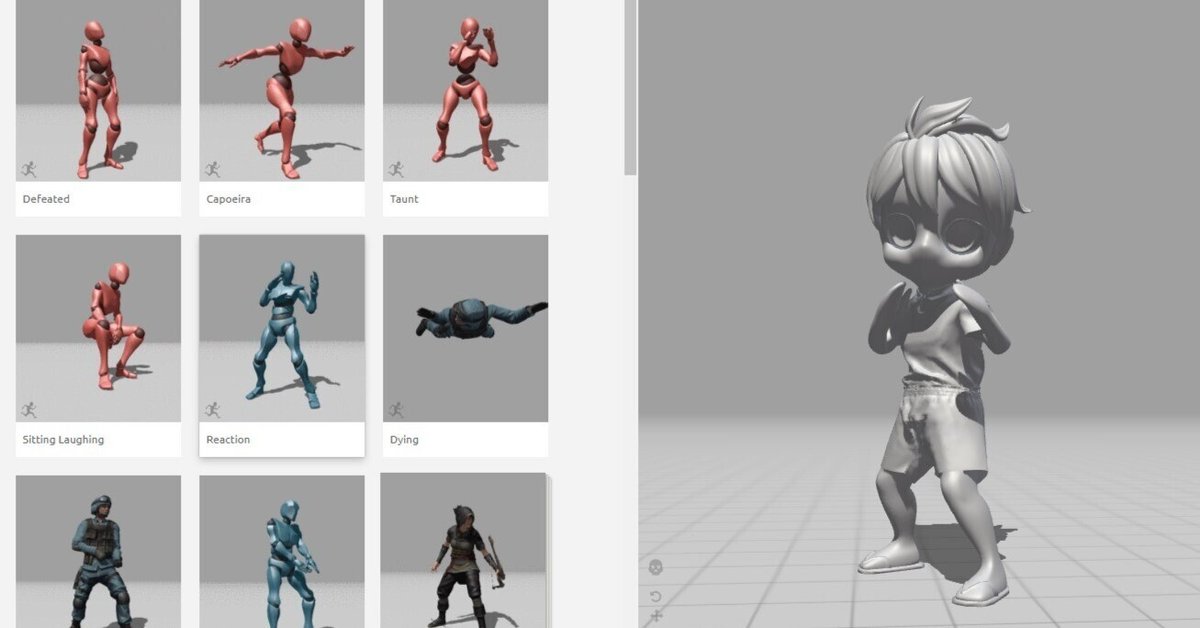Image resolution: width=1200 pixels, height=628 pixels.
Task: Click the running-man icon on Capoeira thumbnail
Action: 214,168
